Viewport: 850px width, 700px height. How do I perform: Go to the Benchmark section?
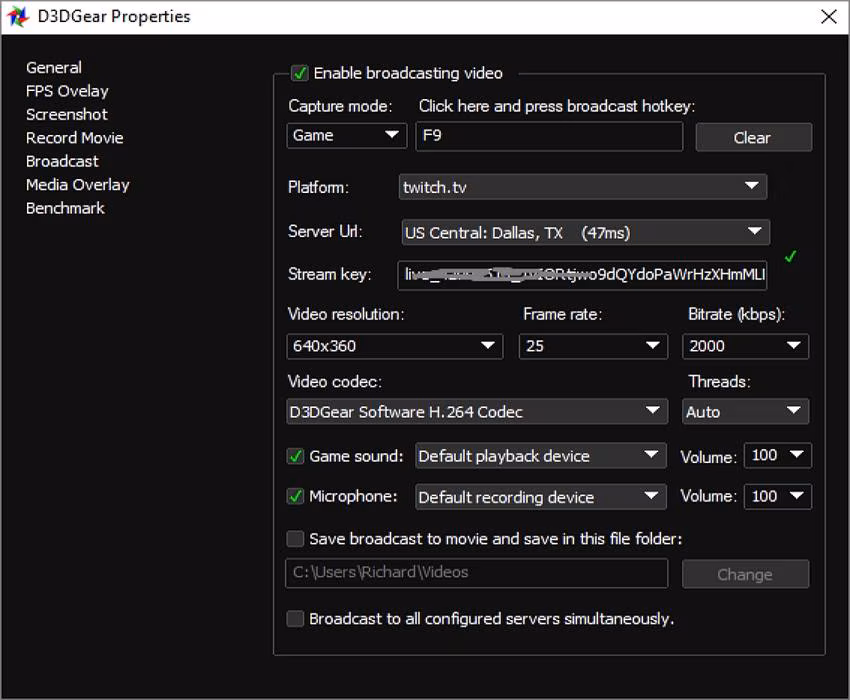[x=65, y=208]
